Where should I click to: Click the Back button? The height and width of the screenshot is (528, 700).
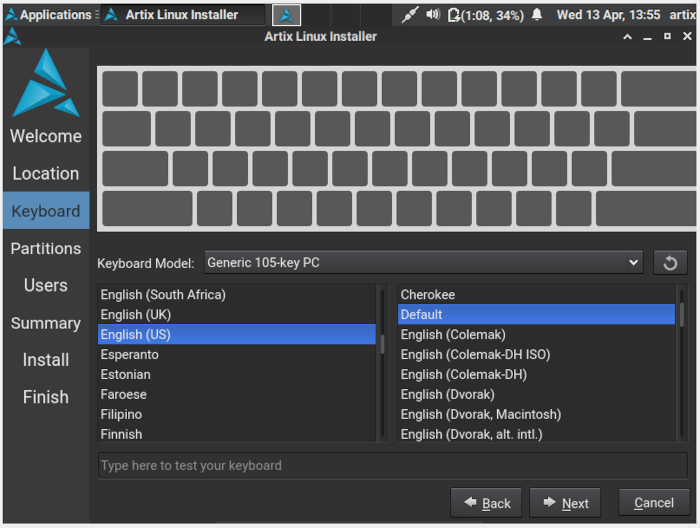pyautogui.click(x=486, y=503)
